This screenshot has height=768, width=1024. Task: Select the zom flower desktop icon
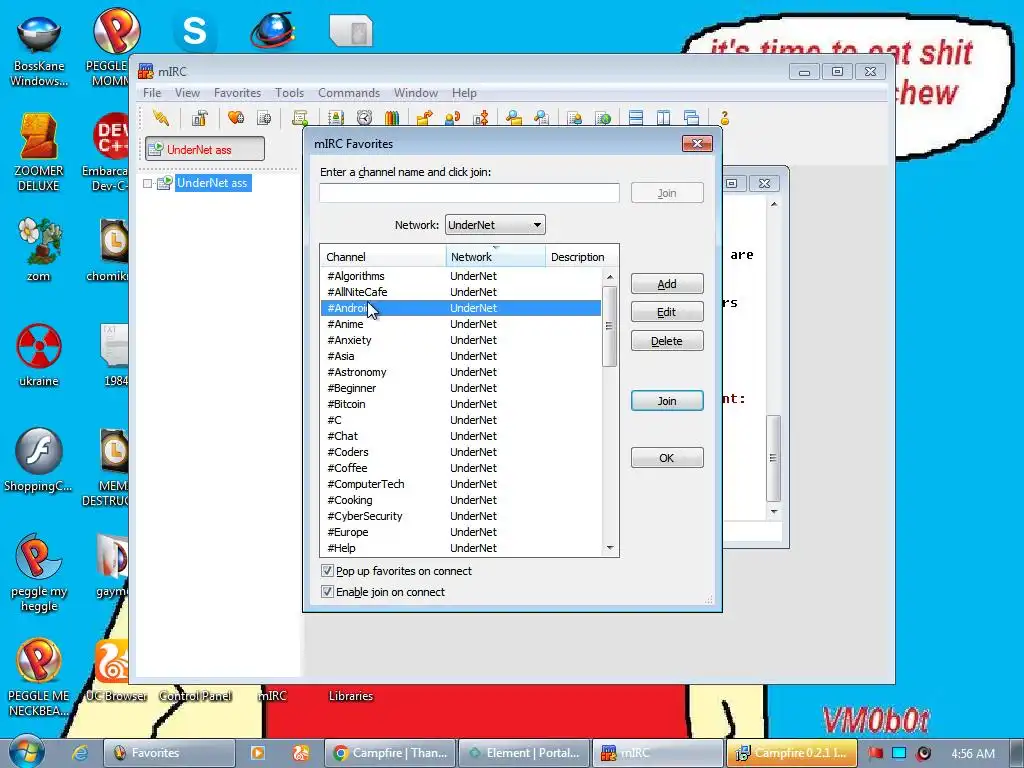point(39,250)
